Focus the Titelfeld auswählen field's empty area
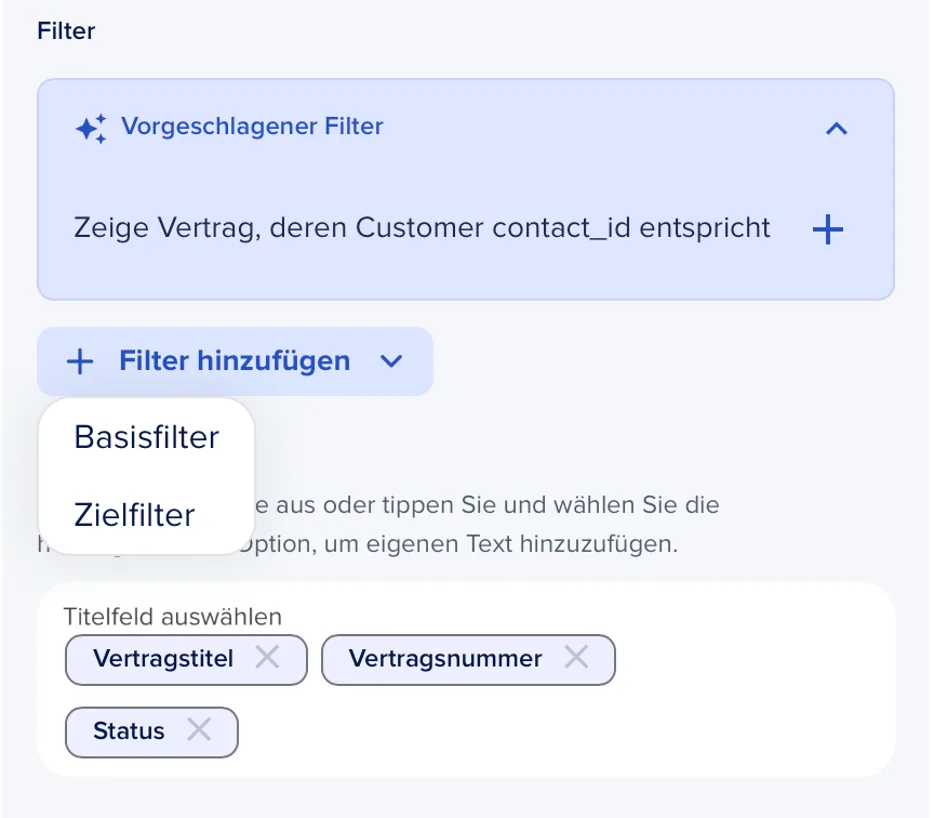 (566, 732)
